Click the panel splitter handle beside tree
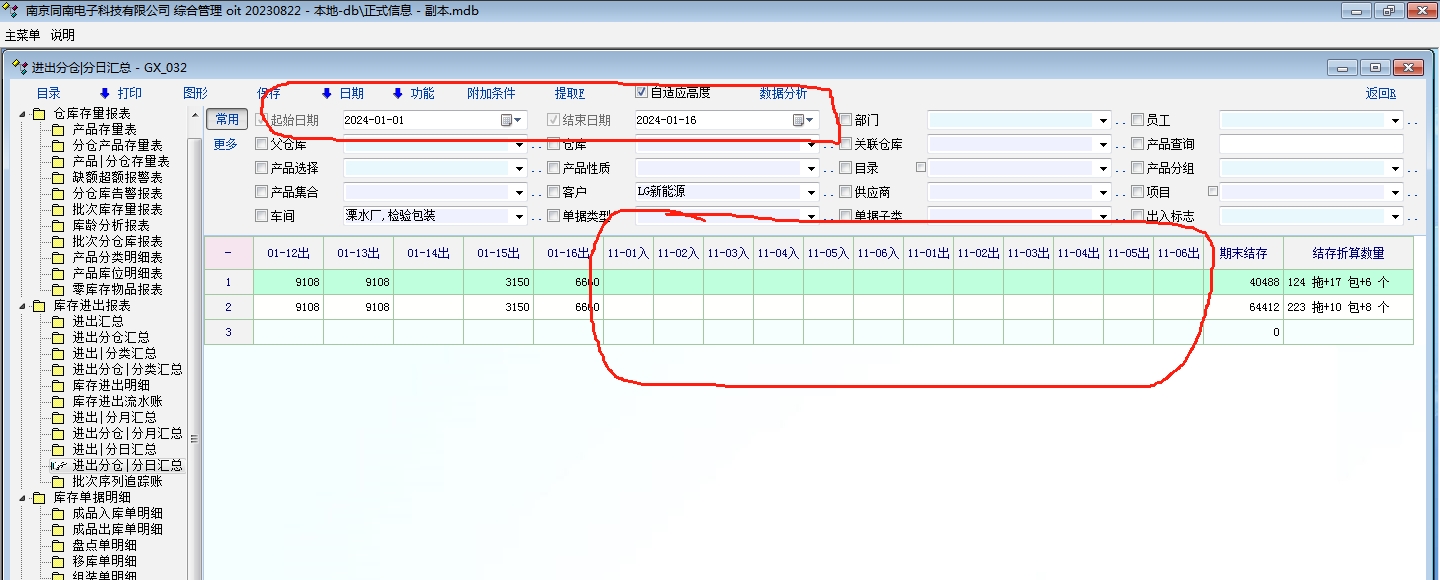1440x580 pixels. point(195,438)
